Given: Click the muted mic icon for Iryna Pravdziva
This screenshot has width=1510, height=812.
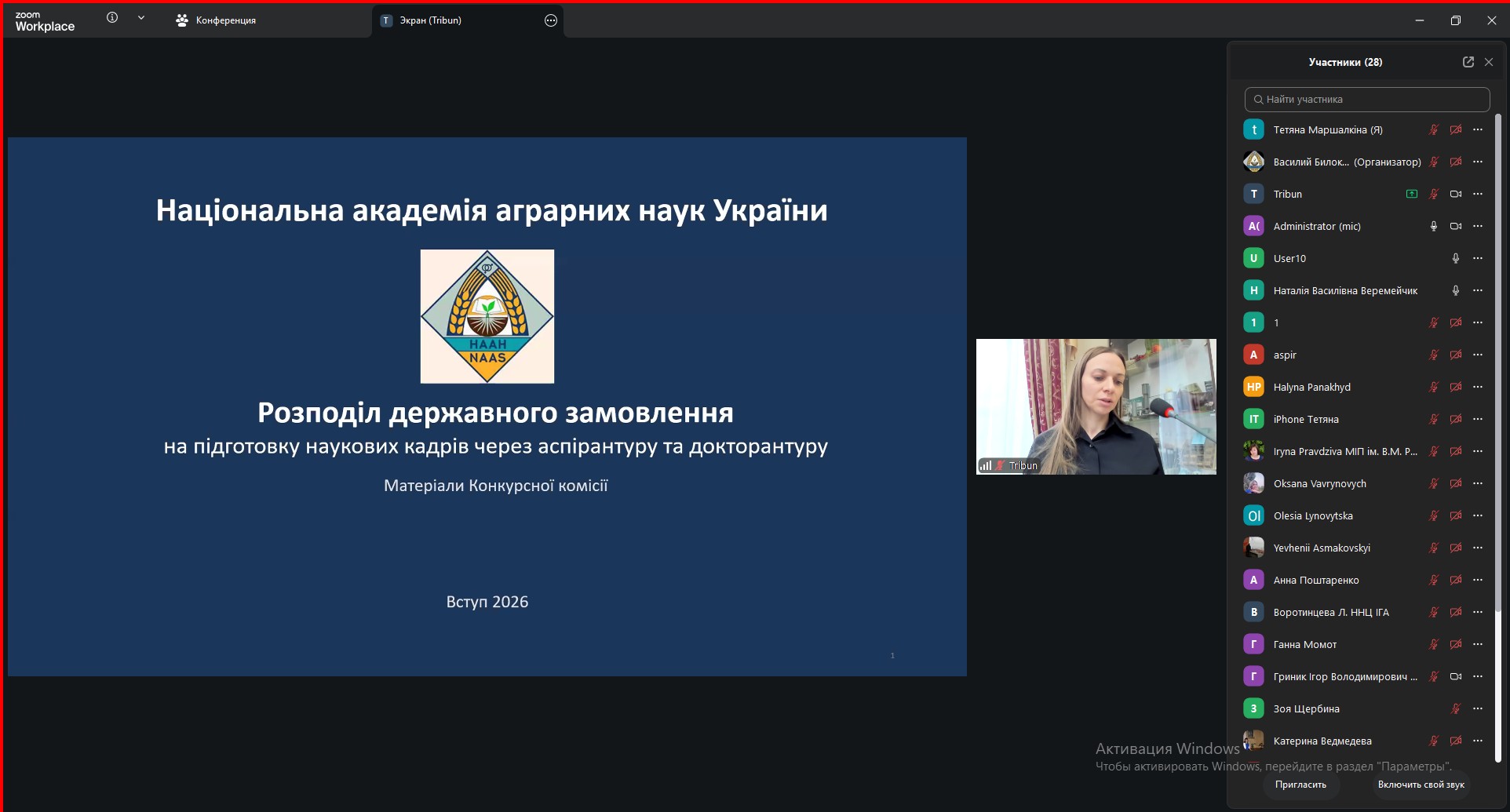Looking at the screenshot, I should [x=1434, y=451].
